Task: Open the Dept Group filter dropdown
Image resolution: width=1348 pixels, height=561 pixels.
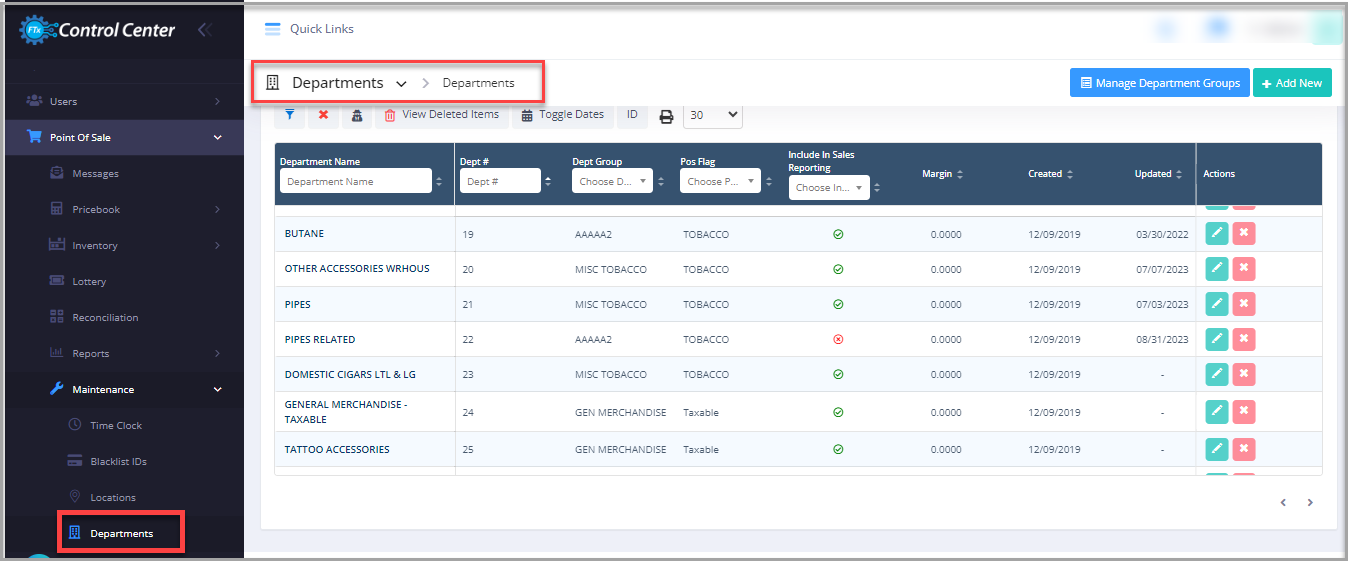Action: point(612,182)
